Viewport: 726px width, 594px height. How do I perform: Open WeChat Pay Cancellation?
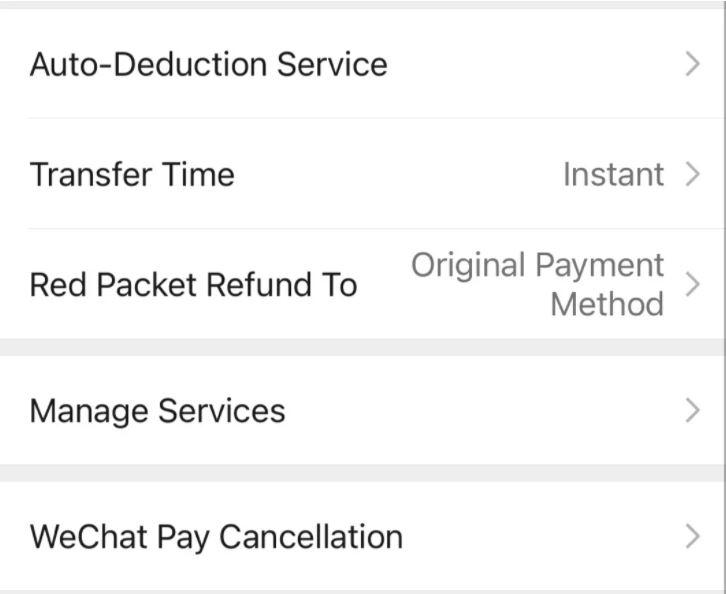click(x=216, y=537)
